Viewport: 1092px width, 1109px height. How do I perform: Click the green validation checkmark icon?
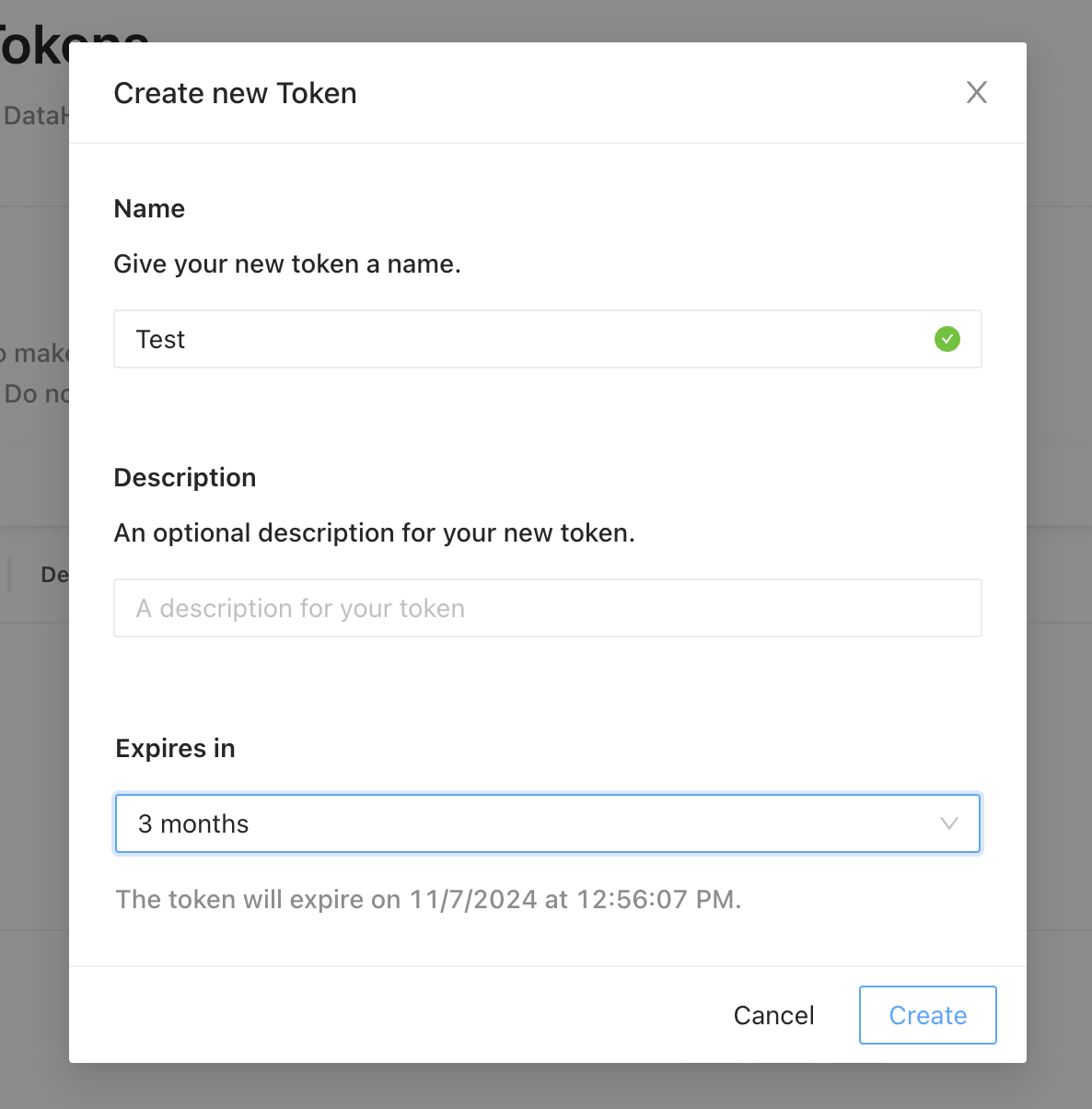(947, 339)
